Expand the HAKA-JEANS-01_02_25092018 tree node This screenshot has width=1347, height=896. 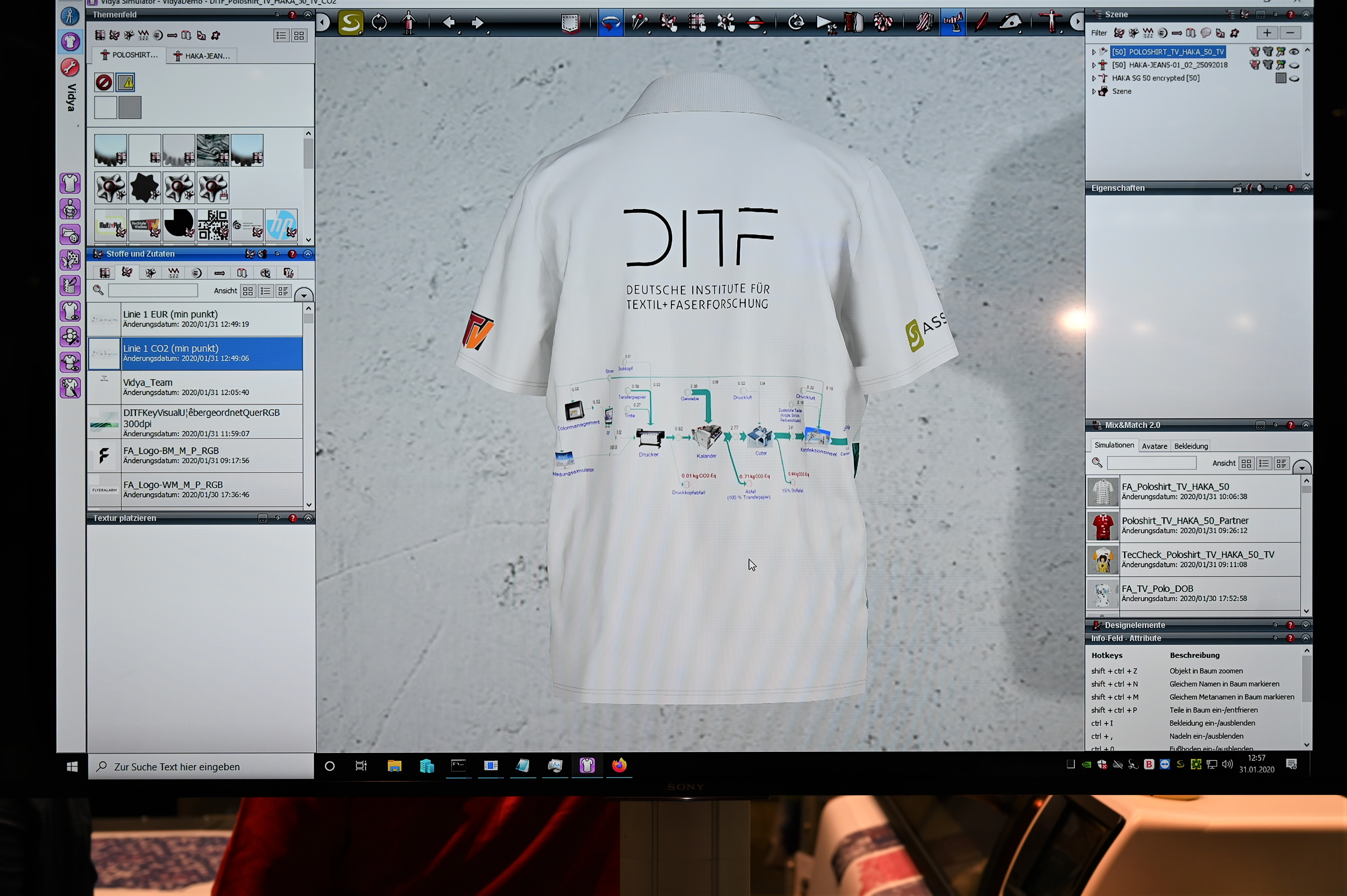(1094, 65)
